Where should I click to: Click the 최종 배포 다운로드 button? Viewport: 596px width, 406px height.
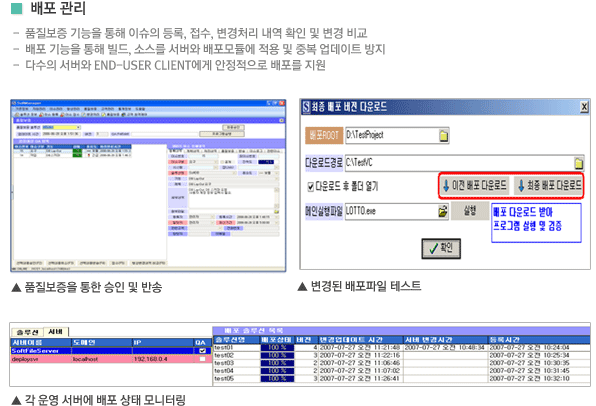(549, 186)
